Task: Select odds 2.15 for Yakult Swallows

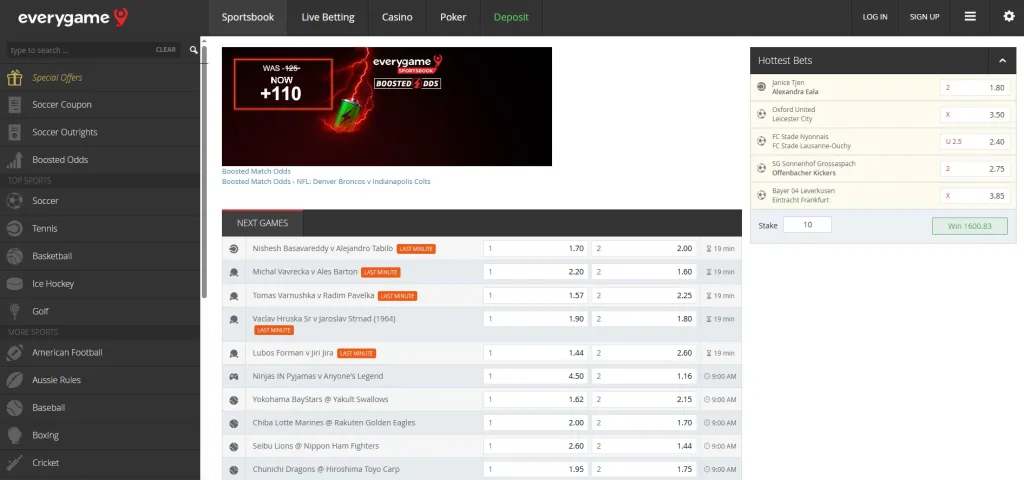Action: pyautogui.click(x=643, y=400)
